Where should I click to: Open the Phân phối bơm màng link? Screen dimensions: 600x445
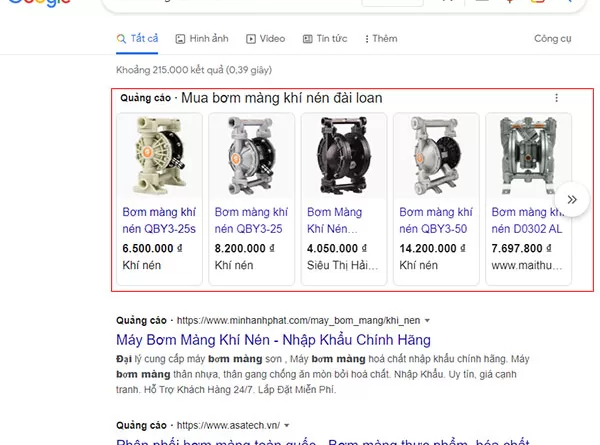click(x=323, y=441)
